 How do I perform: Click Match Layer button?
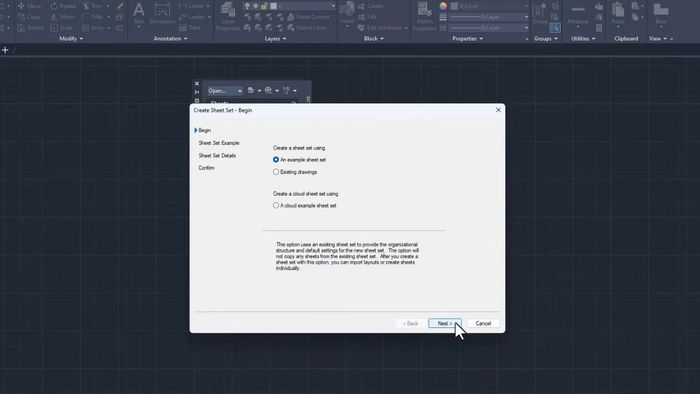click(307, 28)
